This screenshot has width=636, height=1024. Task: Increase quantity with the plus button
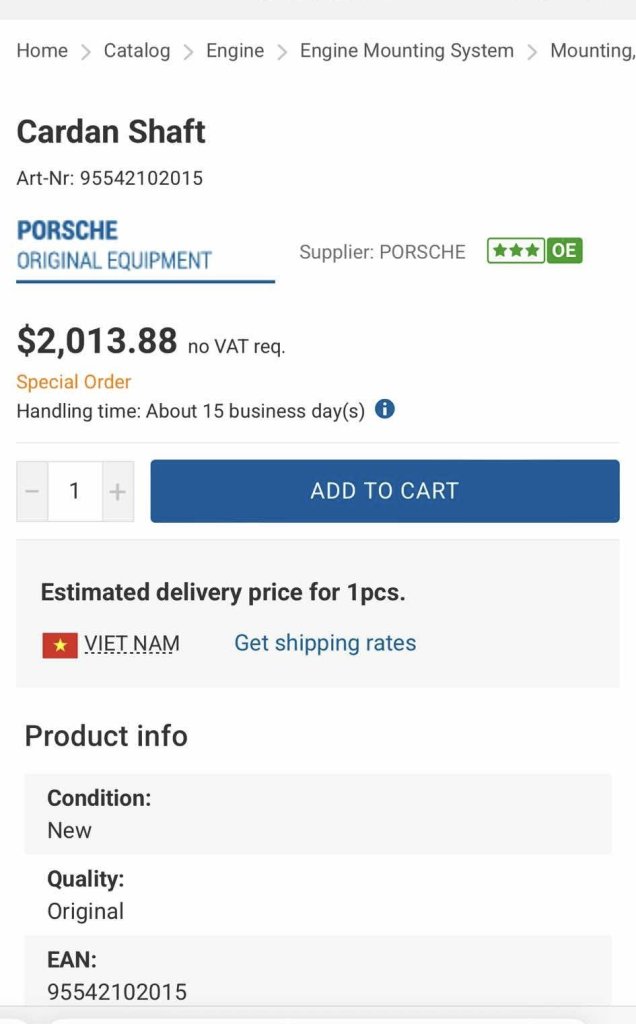point(118,491)
